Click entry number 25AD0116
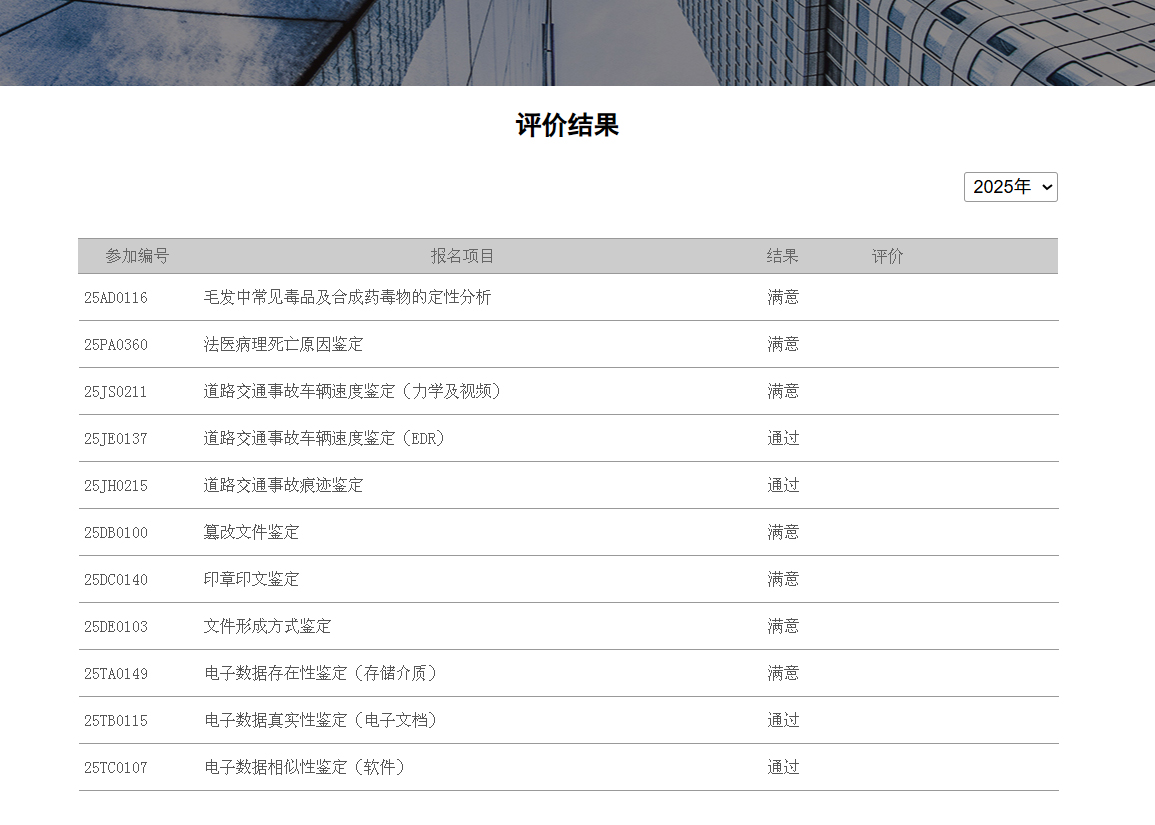 tap(115, 297)
